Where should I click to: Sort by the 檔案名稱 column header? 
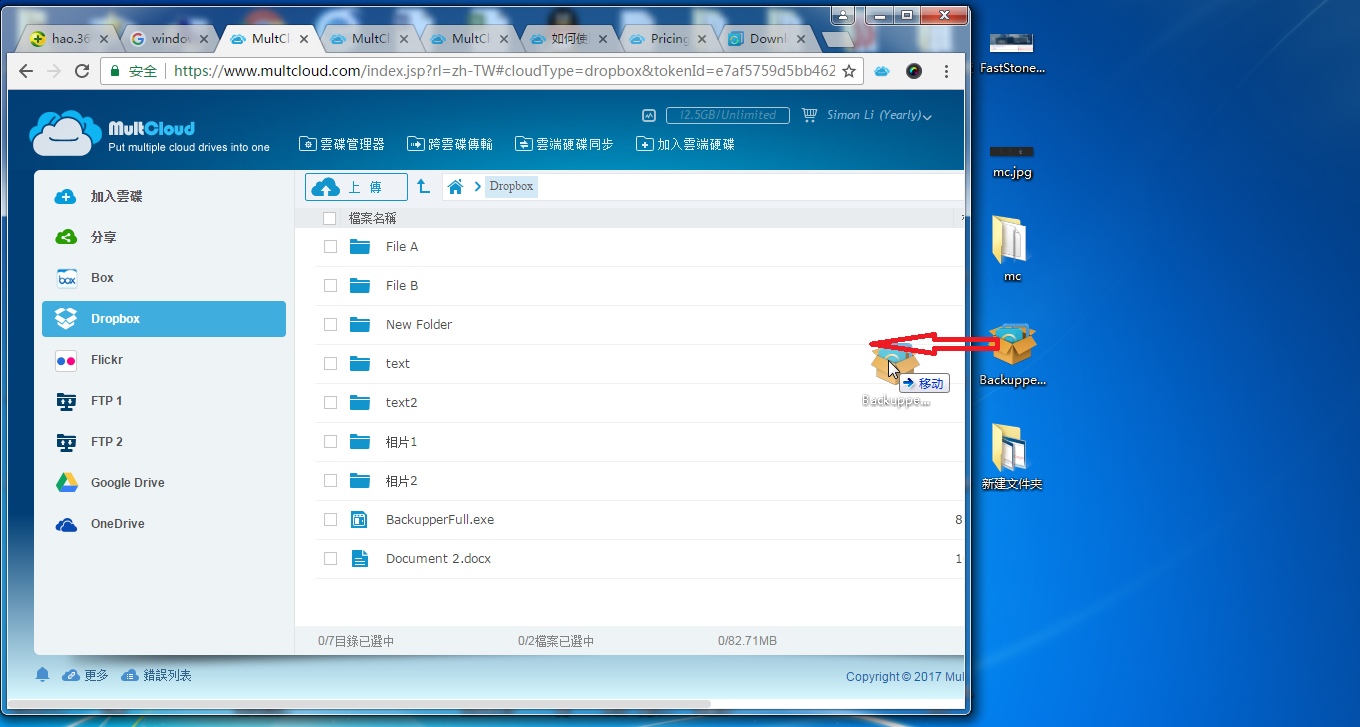pyautogui.click(x=372, y=218)
